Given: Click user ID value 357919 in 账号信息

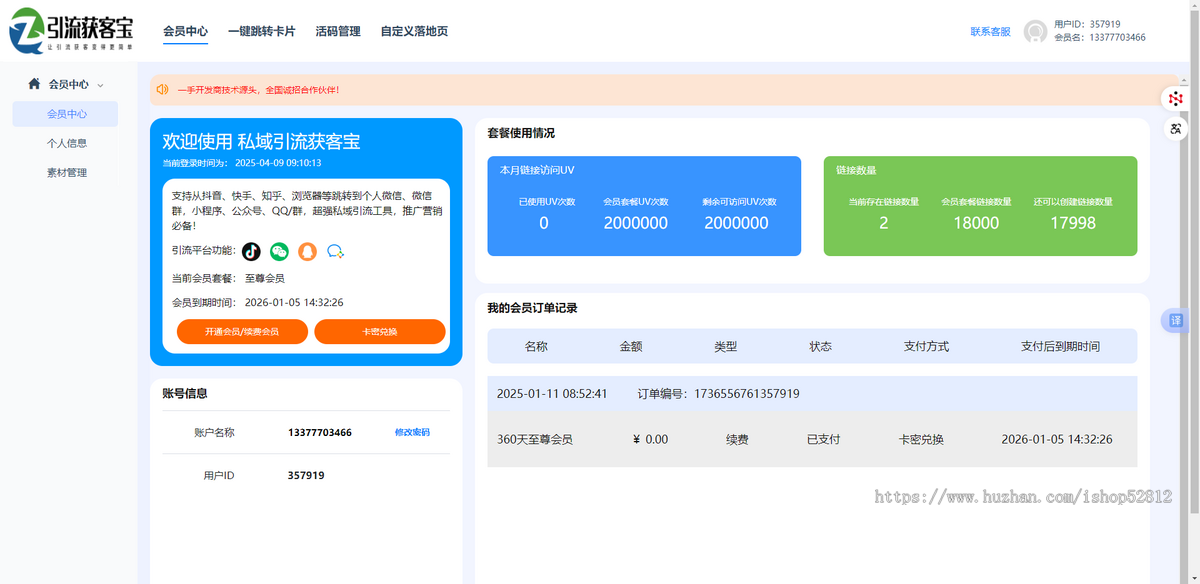Looking at the screenshot, I should click(306, 475).
